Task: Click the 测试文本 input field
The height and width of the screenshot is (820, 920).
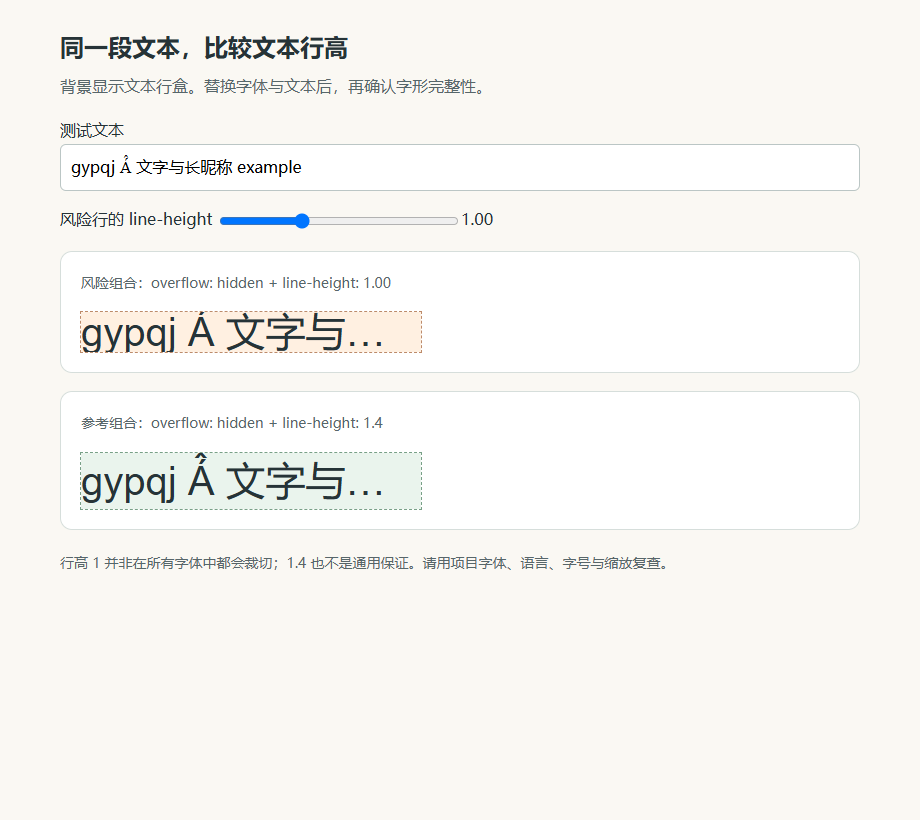Action: coord(459,167)
